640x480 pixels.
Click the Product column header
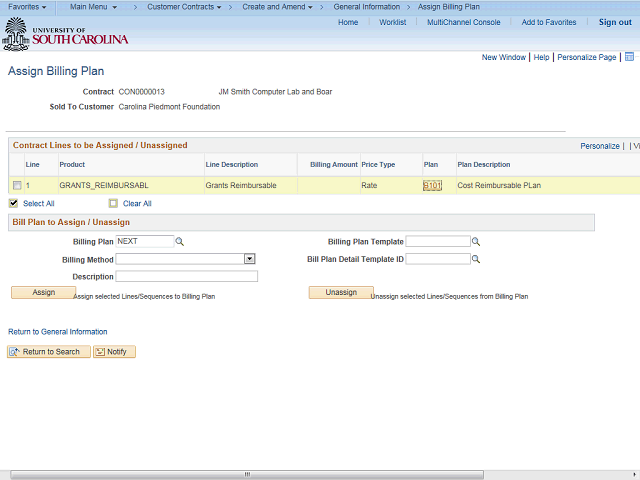coord(72,164)
